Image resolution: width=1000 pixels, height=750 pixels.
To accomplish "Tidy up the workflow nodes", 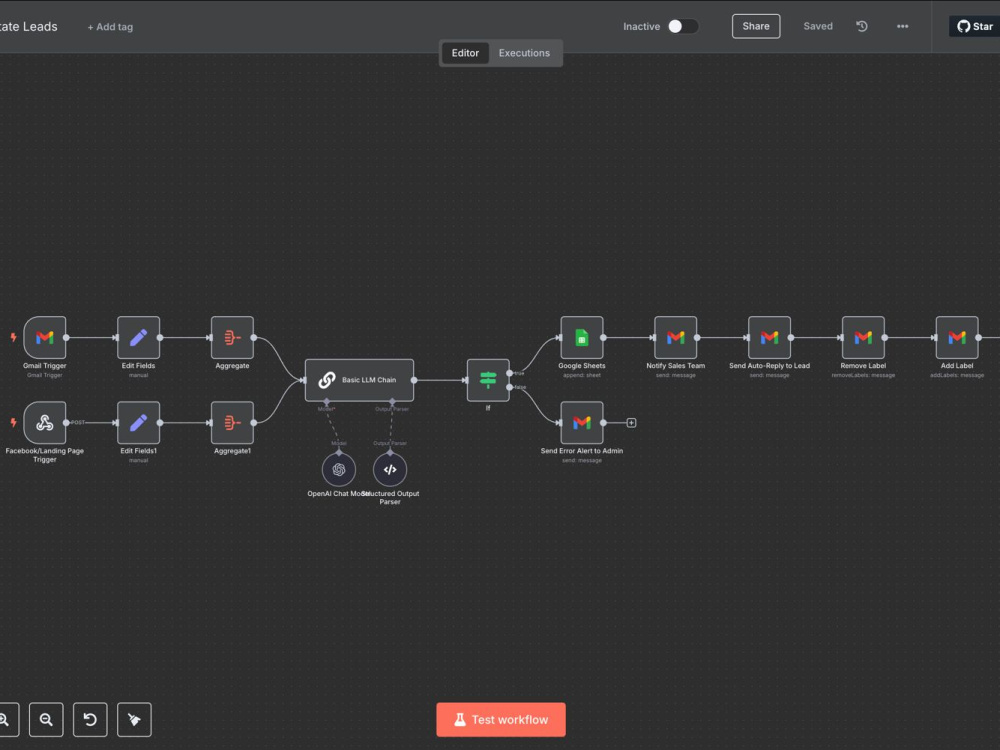I will pyautogui.click(x=134, y=719).
